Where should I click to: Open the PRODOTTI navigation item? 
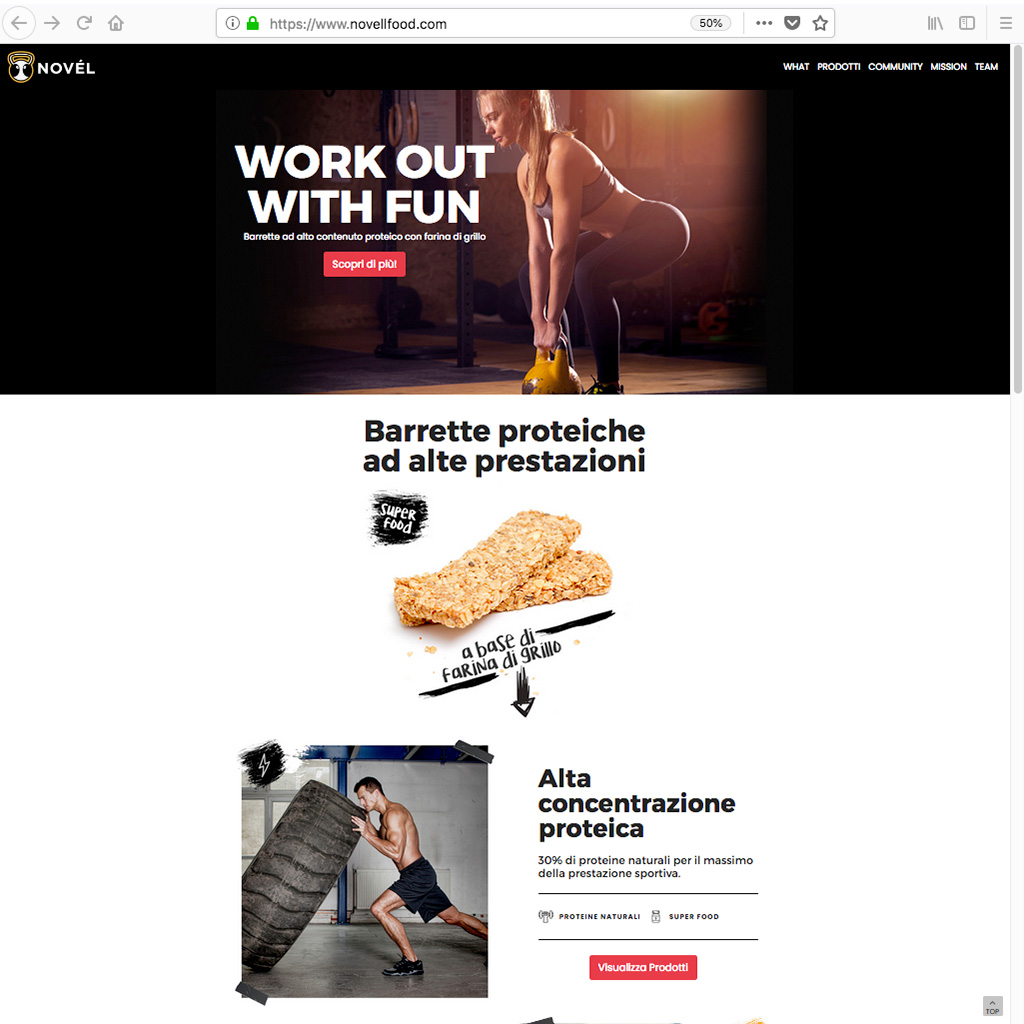click(x=839, y=67)
